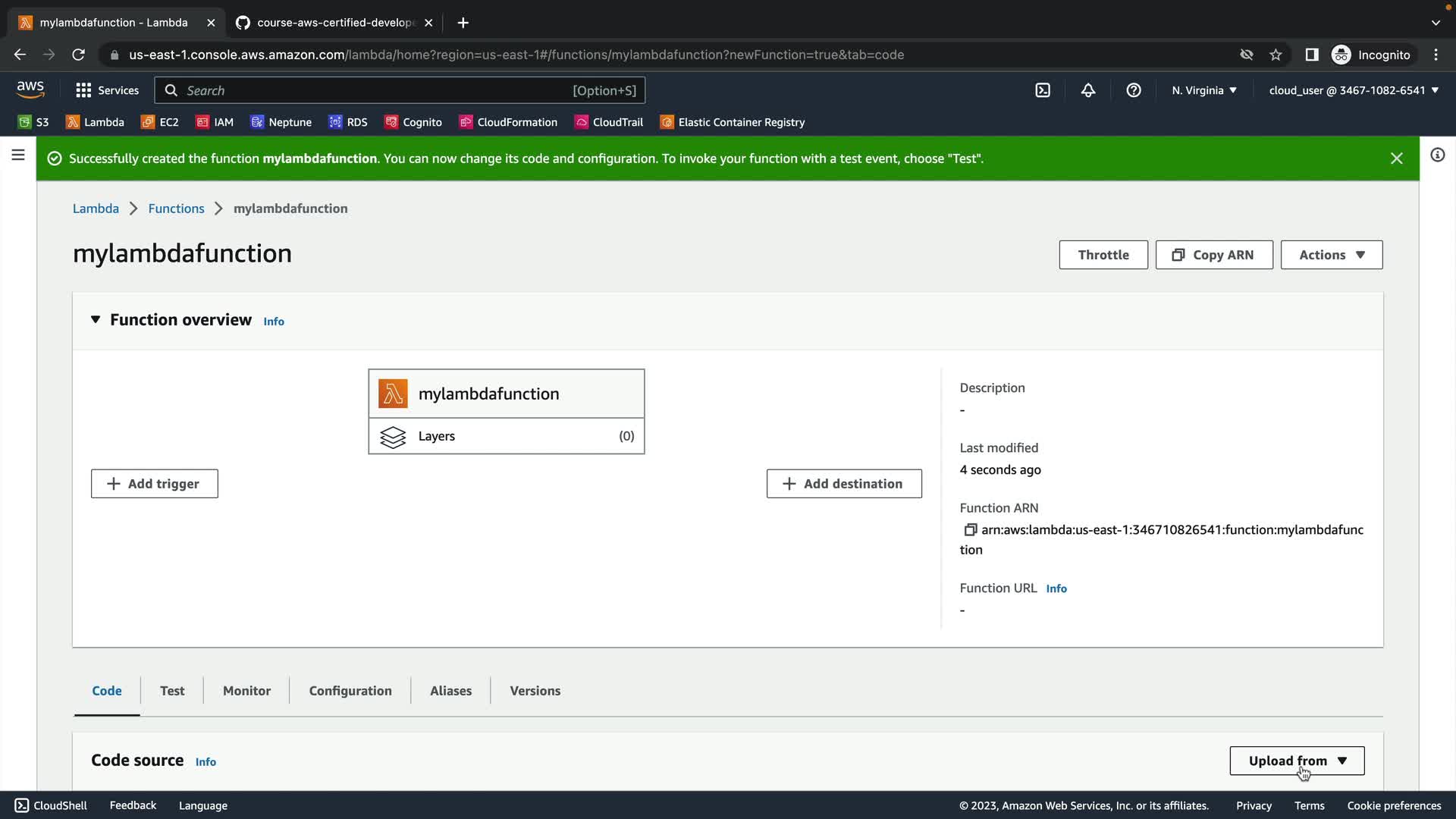Image resolution: width=1456 pixels, height=819 pixels.
Task: Click the copy icon beside Function ARN
Action: coord(969,530)
